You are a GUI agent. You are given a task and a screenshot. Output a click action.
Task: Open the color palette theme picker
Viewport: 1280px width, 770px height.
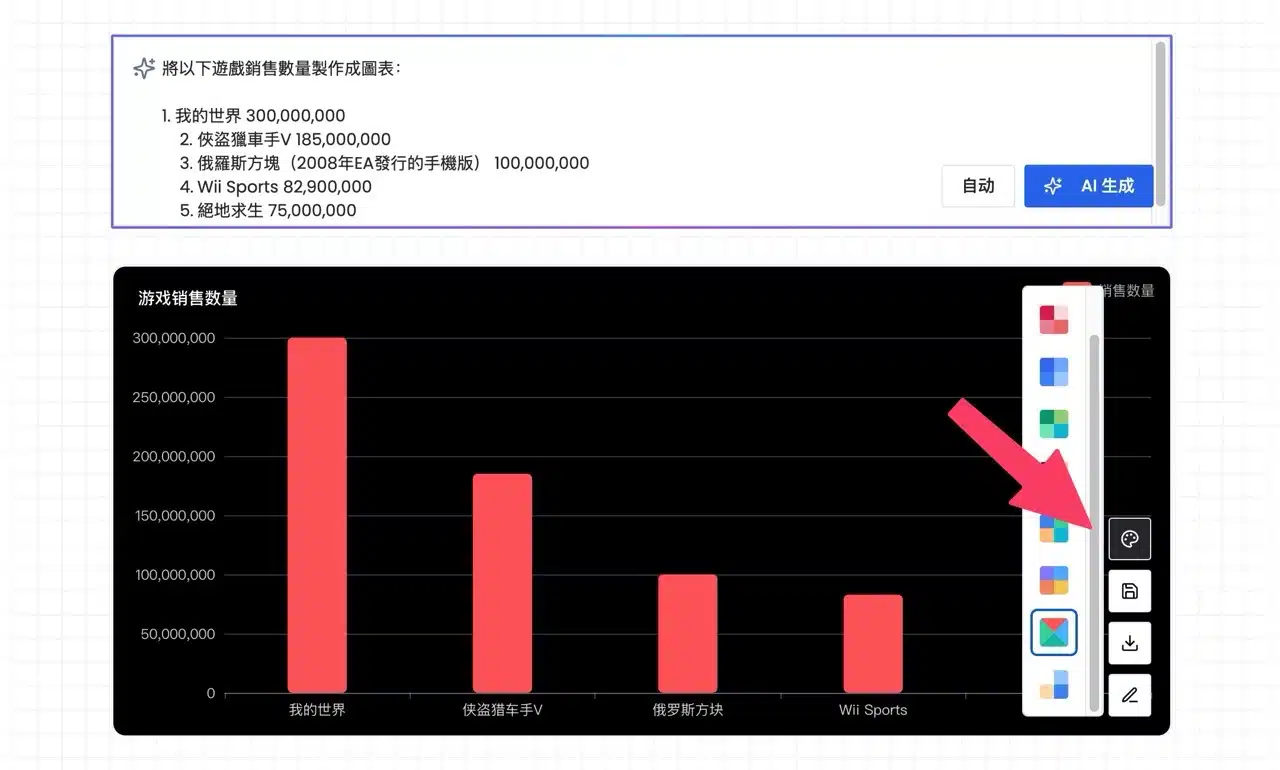coord(1129,539)
